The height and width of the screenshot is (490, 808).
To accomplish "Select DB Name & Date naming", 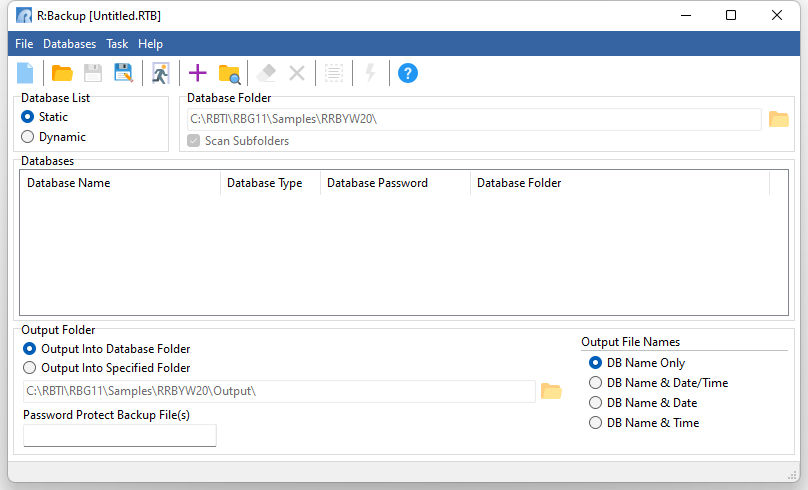I will (643, 402).
